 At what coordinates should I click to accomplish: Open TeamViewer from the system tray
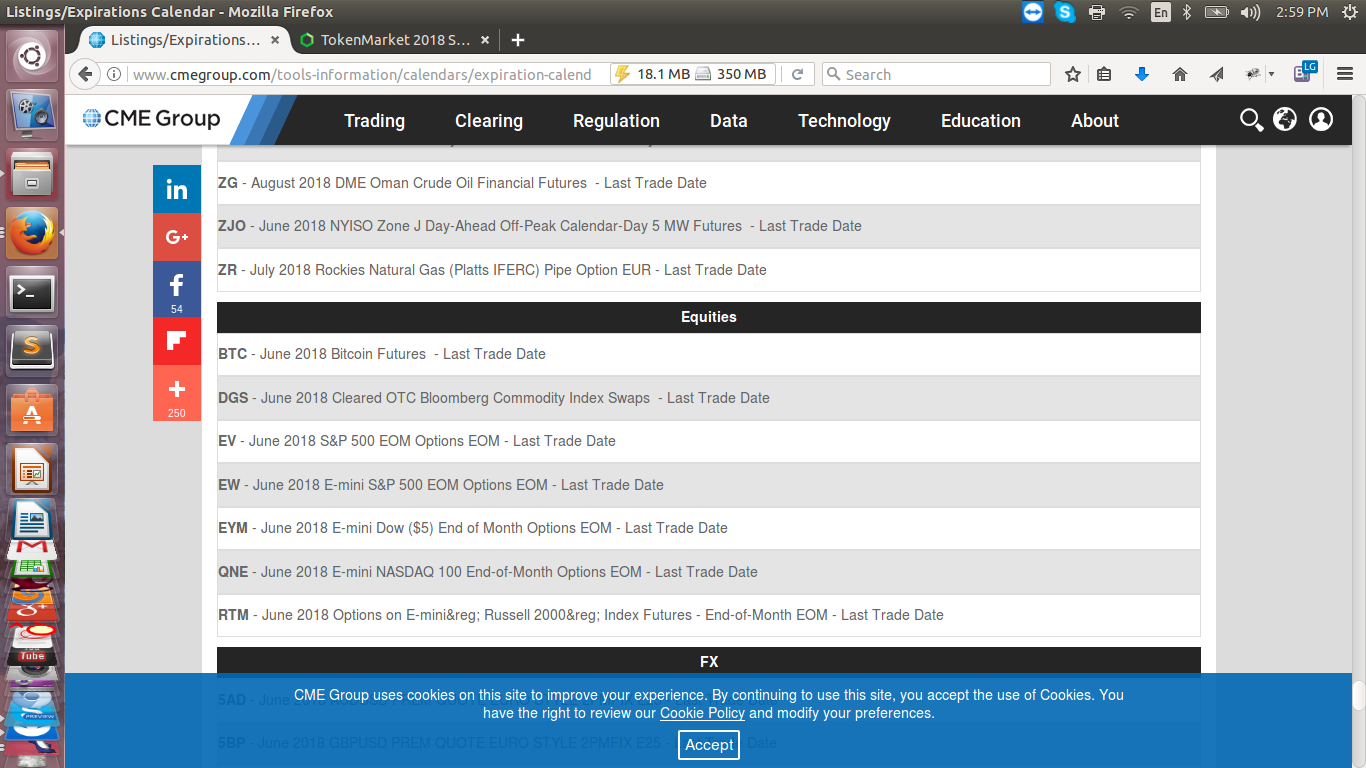(x=1033, y=12)
